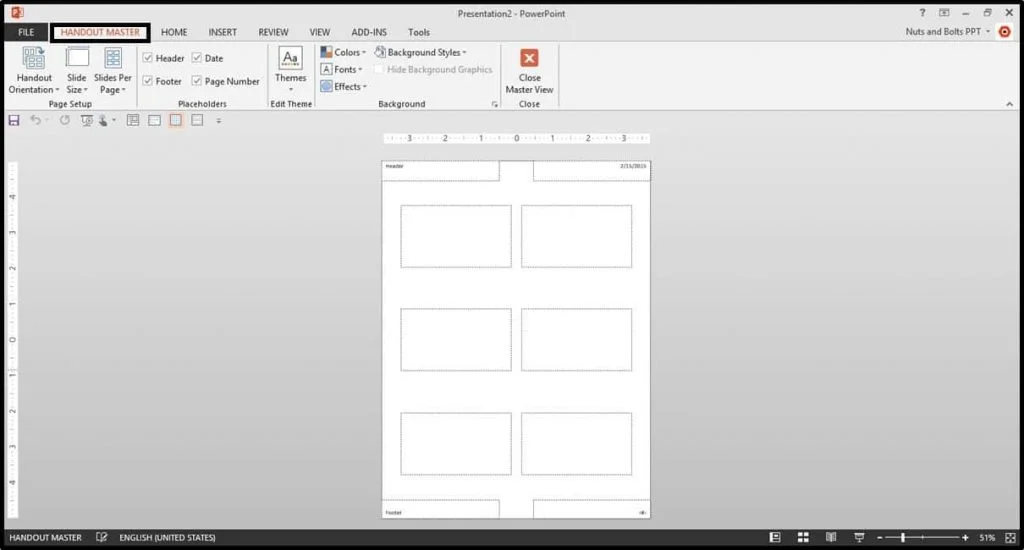
Task: Open the Effects dropdown
Action: [344, 86]
